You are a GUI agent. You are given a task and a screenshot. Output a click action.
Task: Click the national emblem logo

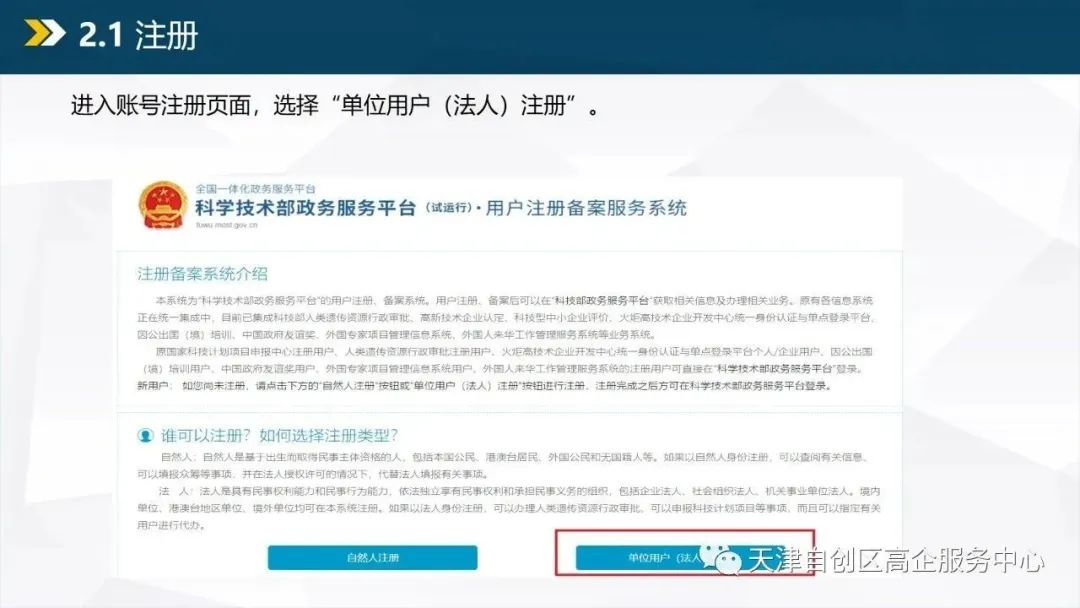pos(163,205)
